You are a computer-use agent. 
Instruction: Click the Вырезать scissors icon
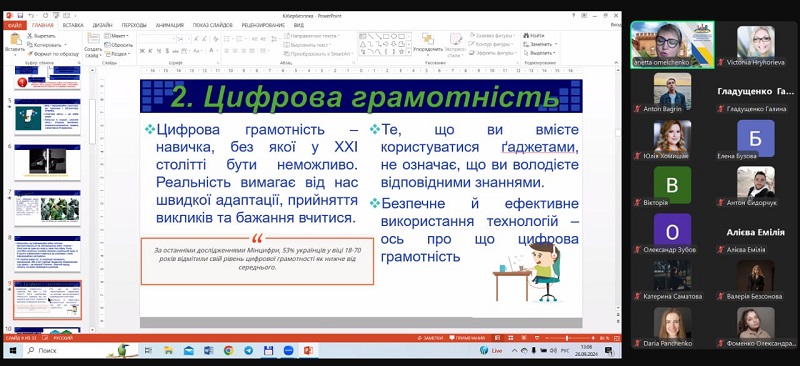coord(30,36)
